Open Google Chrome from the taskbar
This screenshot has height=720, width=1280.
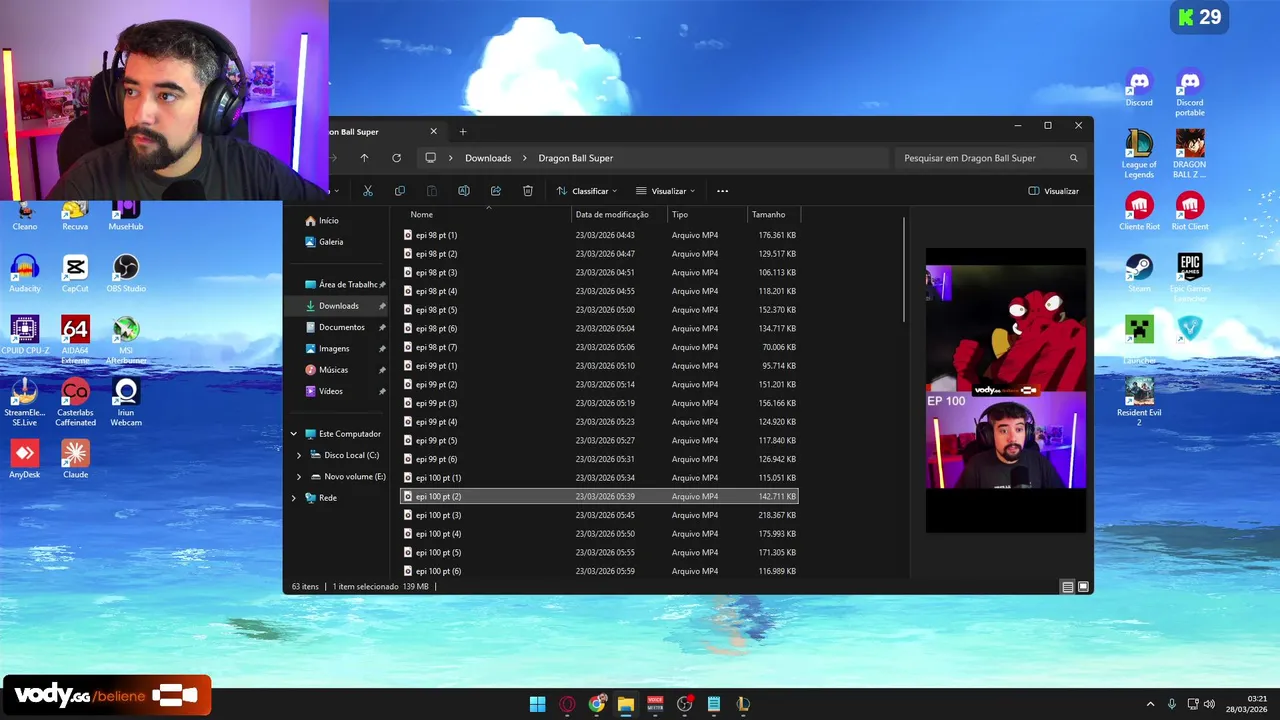pos(597,704)
